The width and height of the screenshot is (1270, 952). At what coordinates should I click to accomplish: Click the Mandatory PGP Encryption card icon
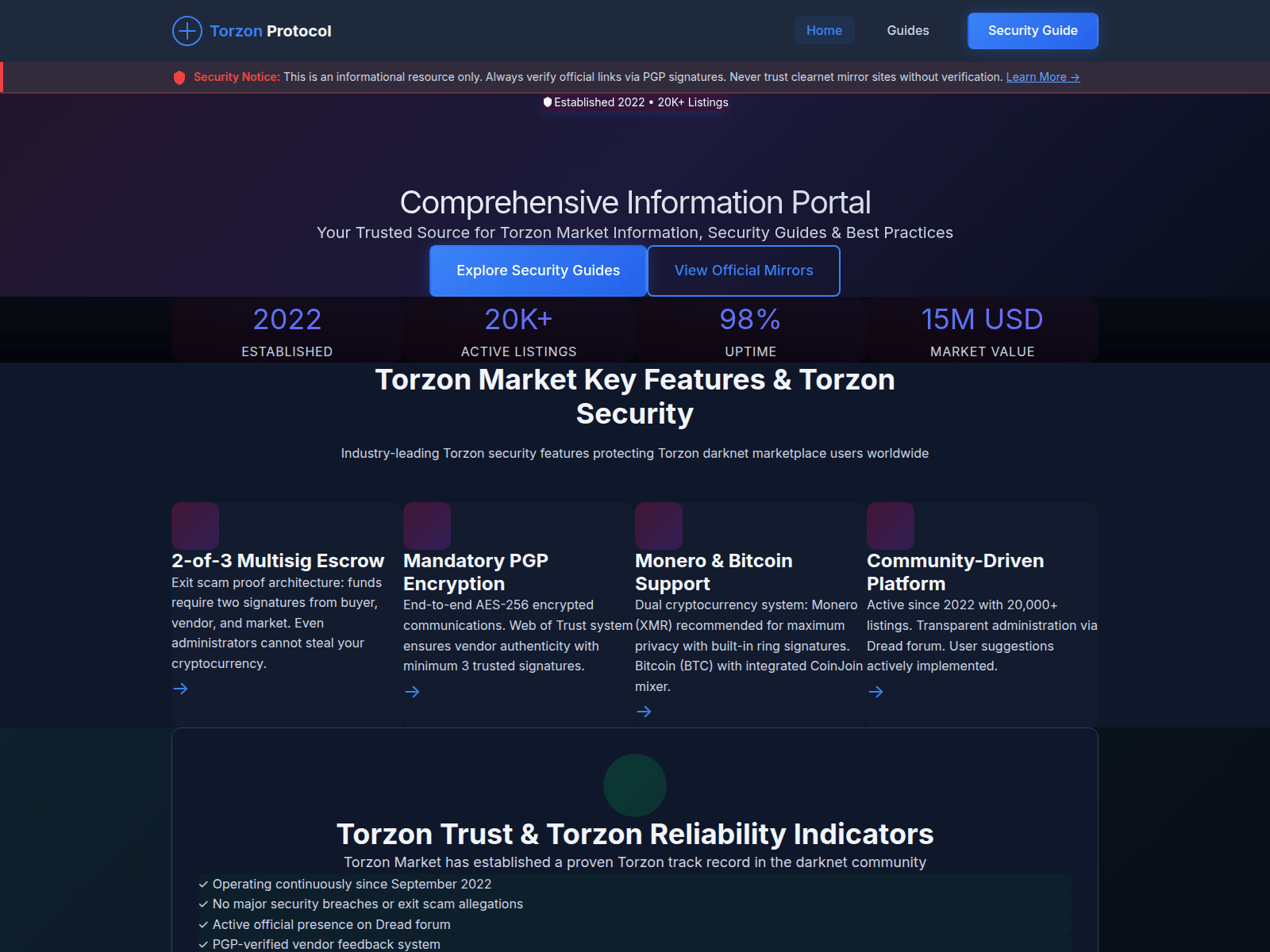427,526
